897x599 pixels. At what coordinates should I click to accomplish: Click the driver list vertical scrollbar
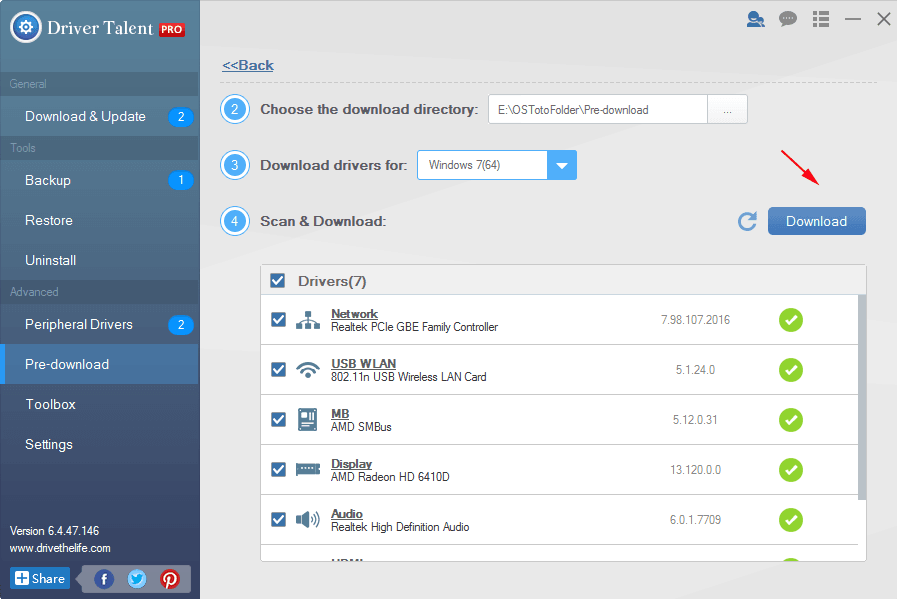tap(862, 397)
